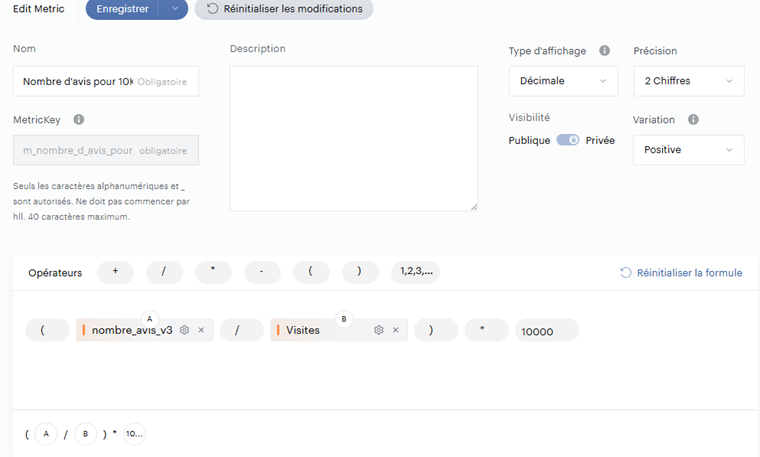This screenshot has width=760, height=457.
Task: Click Réinitialiser les modifications button
Action: 284,9
